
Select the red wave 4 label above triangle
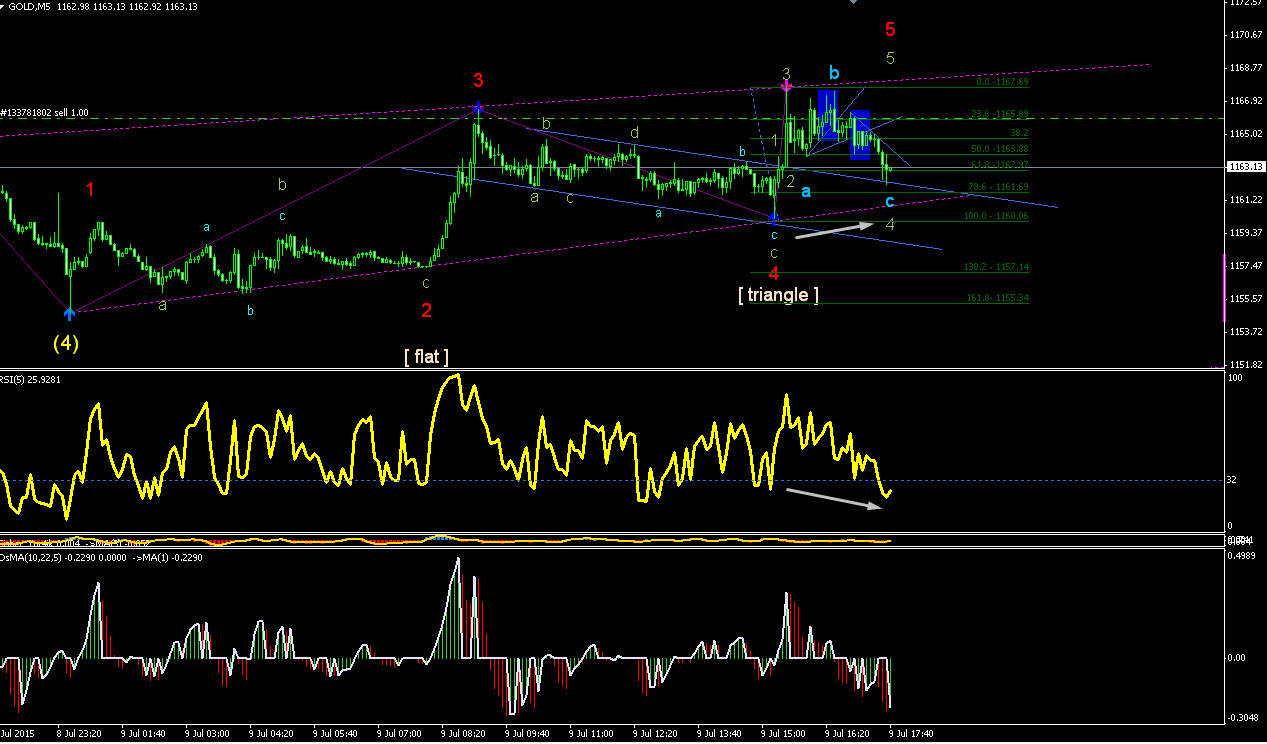[x=774, y=274]
